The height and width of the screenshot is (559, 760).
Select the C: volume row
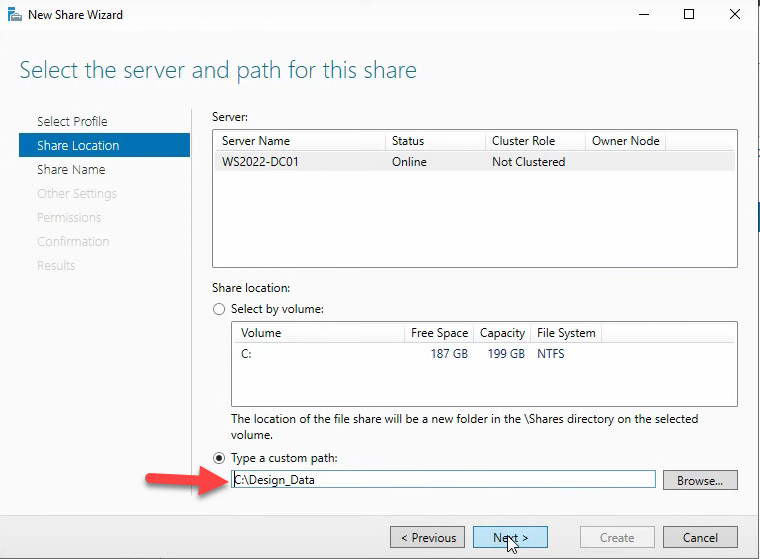(484, 353)
